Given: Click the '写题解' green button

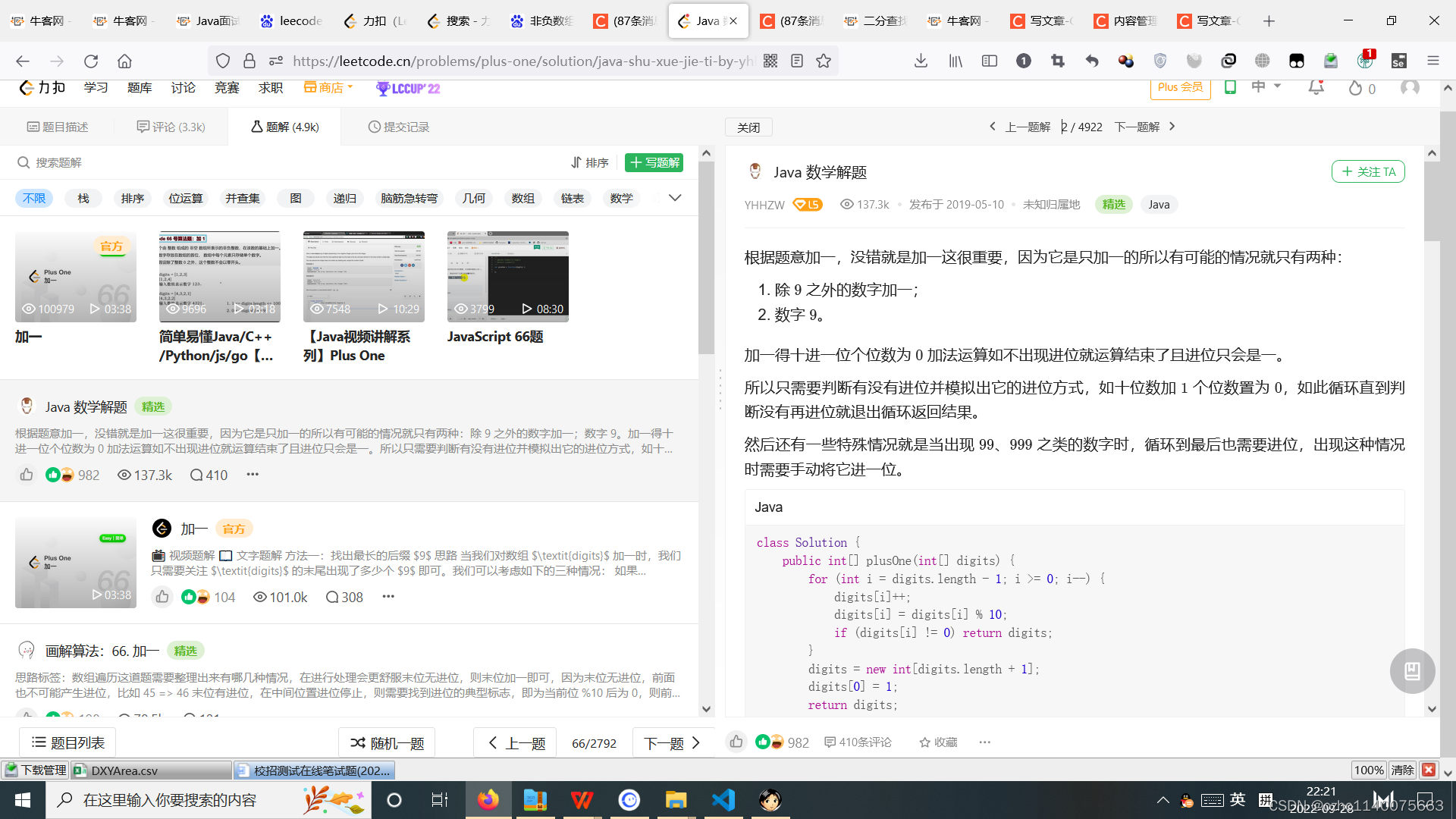Looking at the screenshot, I should pos(654,162).
